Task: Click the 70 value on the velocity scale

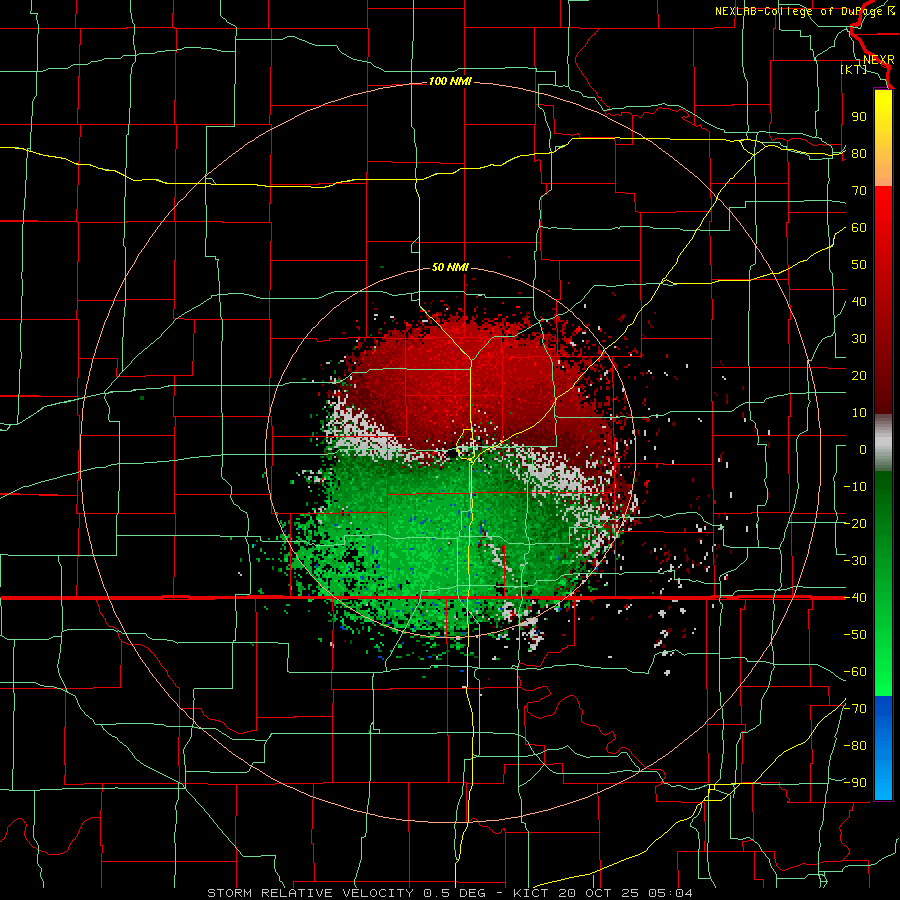Action: (x=859, y=191)
